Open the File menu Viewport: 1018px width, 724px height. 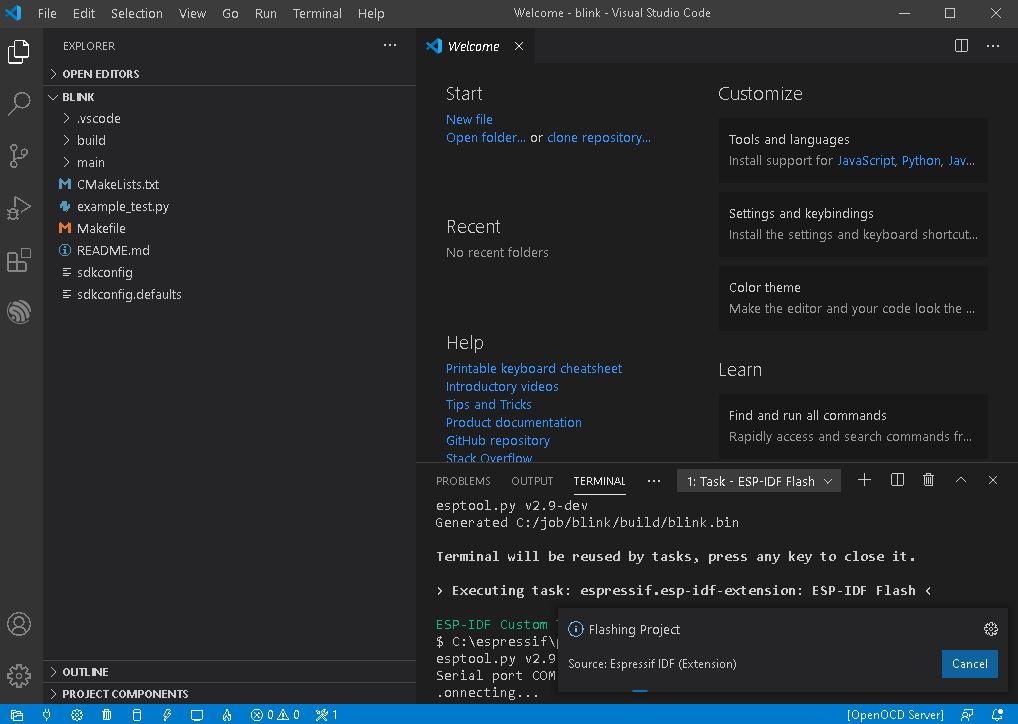pos(47,13)
